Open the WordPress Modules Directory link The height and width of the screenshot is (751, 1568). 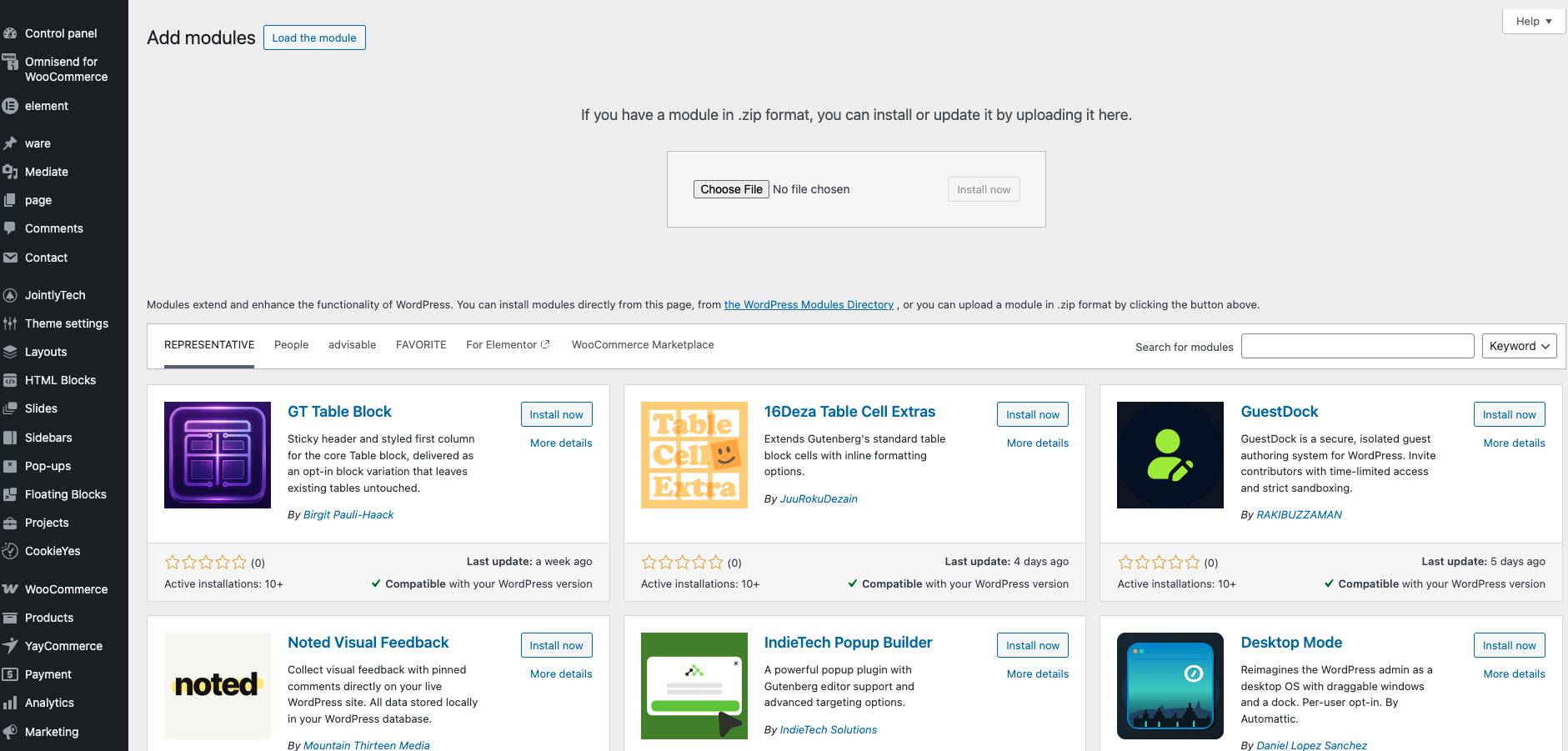click(809, 305)
